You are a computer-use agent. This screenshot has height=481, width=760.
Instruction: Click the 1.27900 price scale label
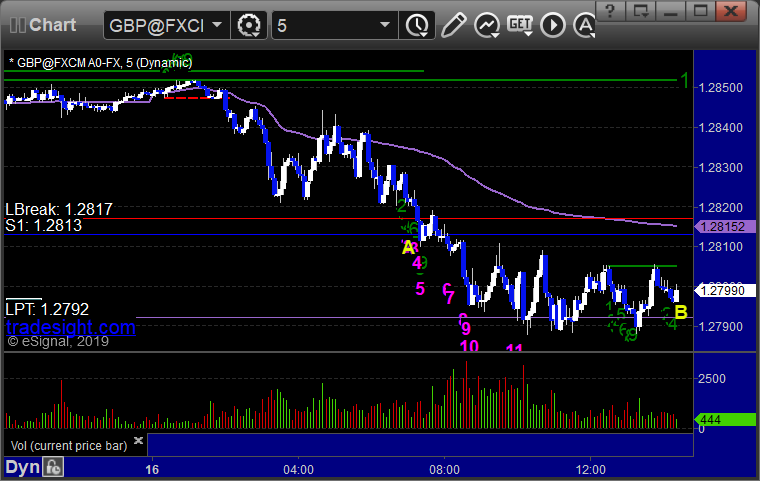[x=721, y=327]
